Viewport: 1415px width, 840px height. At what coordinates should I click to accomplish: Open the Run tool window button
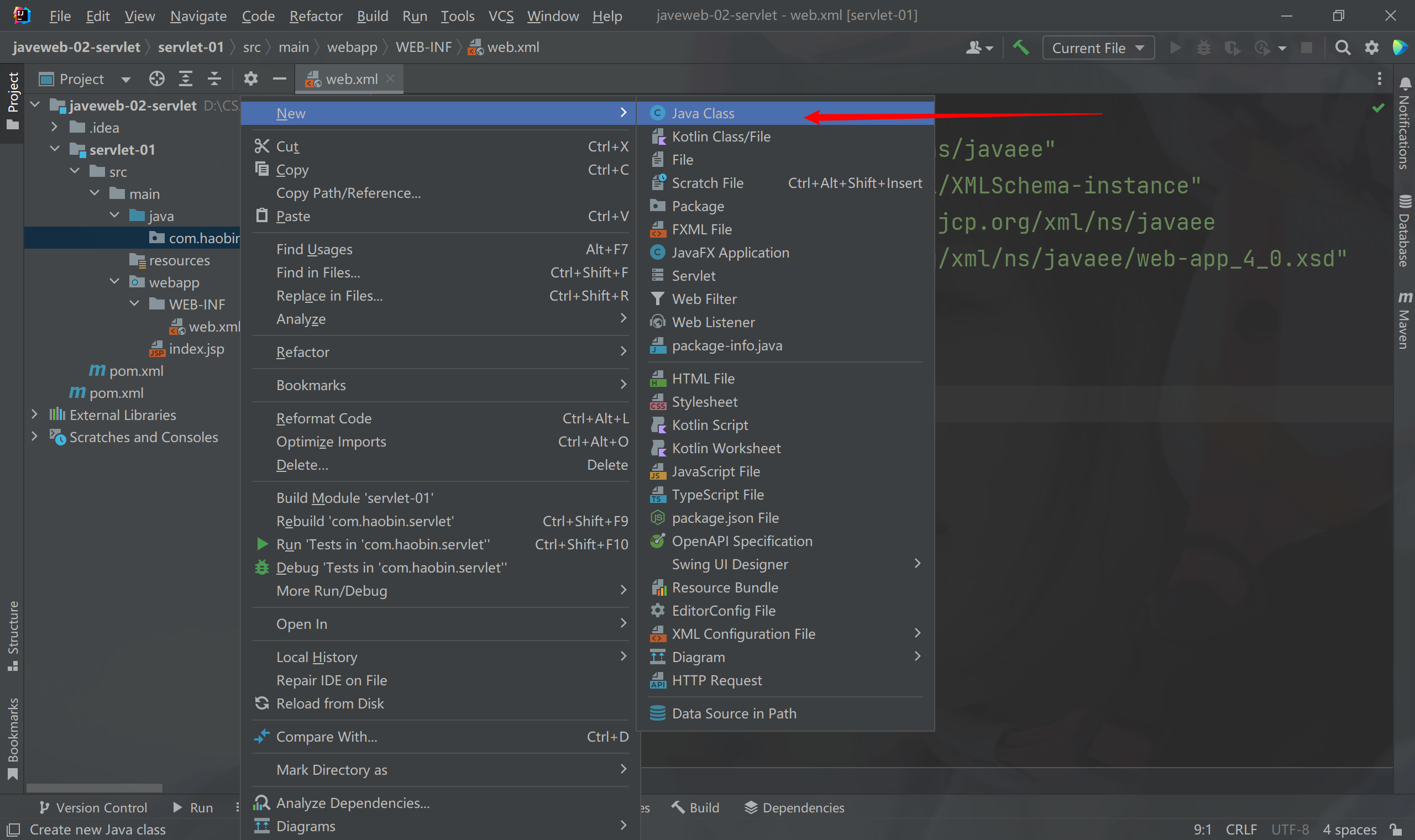coord(193,807)
